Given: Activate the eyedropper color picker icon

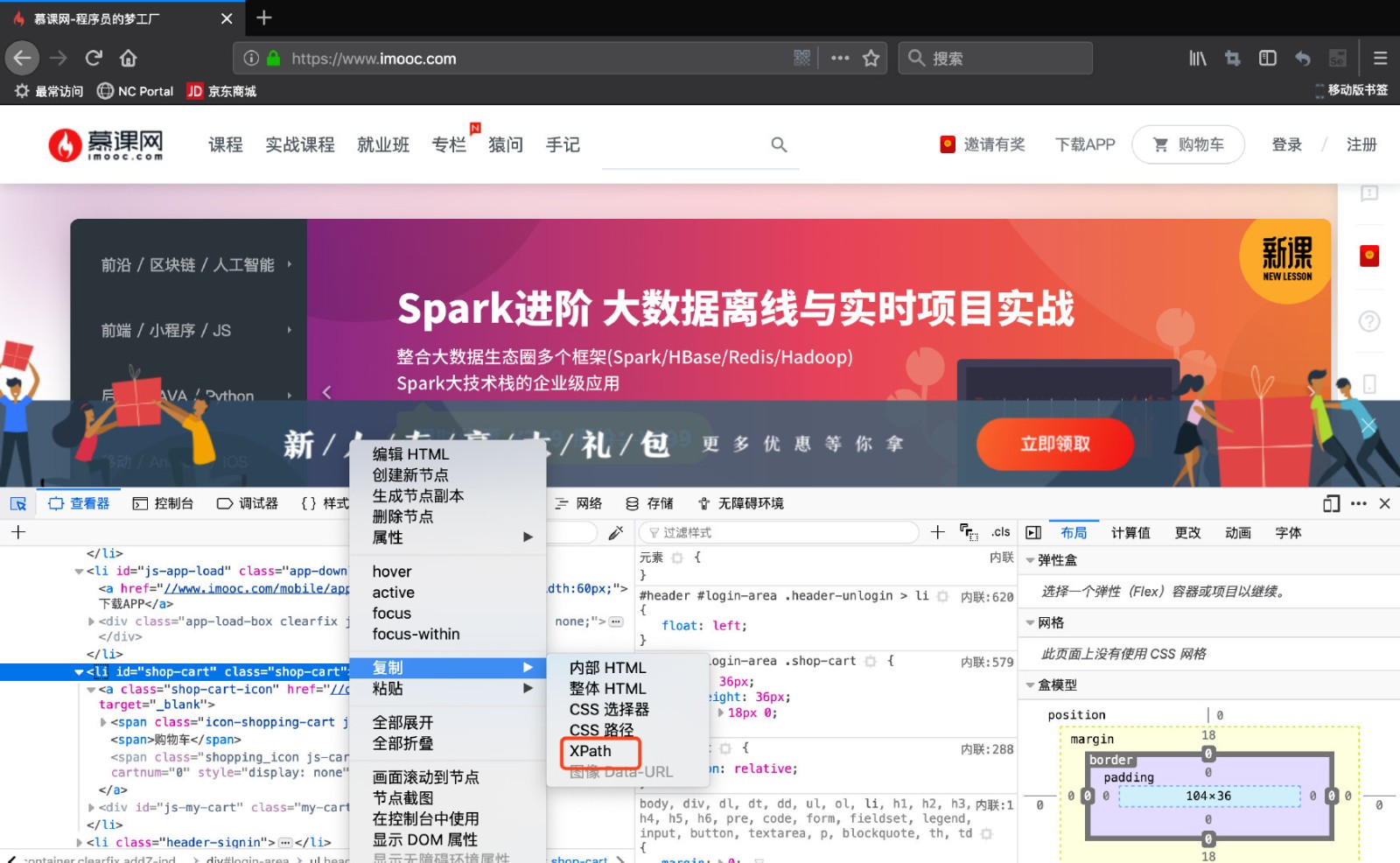Looking at the screenshot, I should [x=617, y=531].
